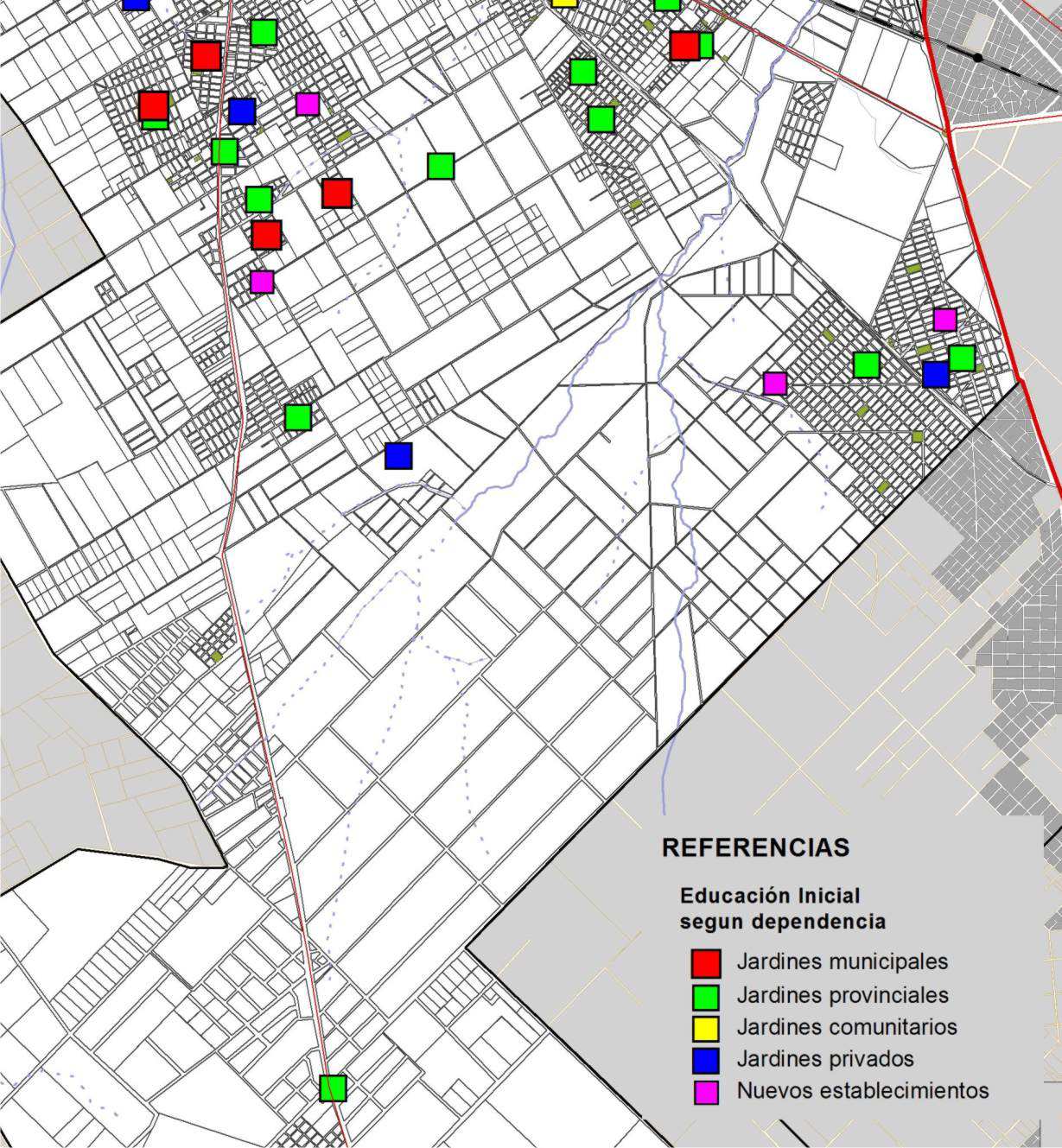
Task: Click the blue marker beside the top-left magenta marker
Action: (x=242, y=111)
